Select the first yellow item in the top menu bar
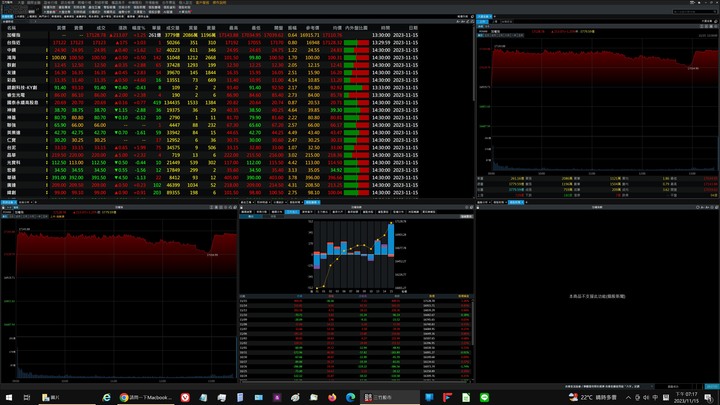Image resolution: width=720 pixels, height=405 pixels. (x=202, y=2)
